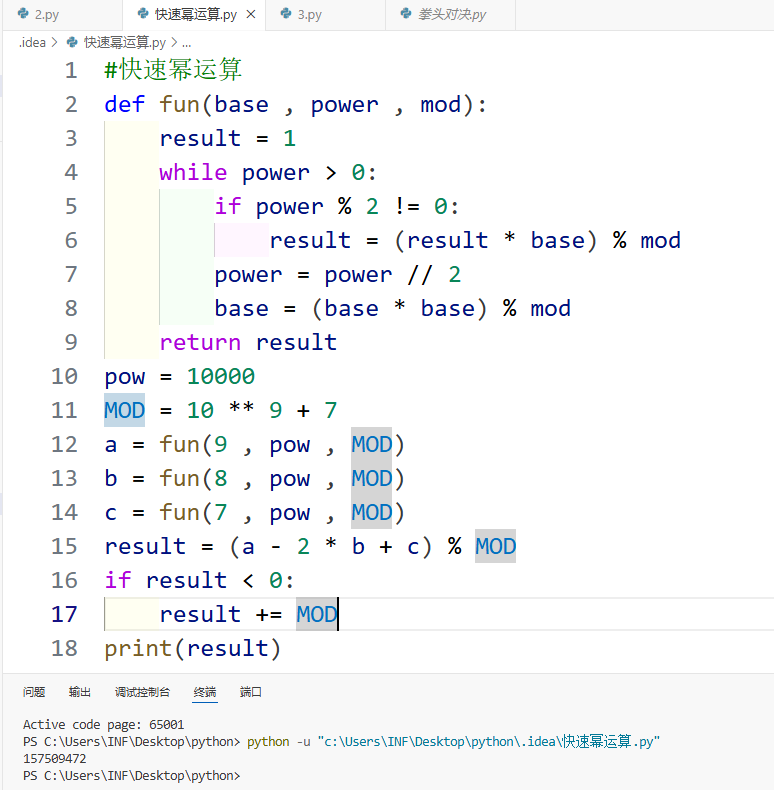The width and height of the screenshot is (774, 790).
Task: Click the value '10000' on line 10
Action: point(221,376)
